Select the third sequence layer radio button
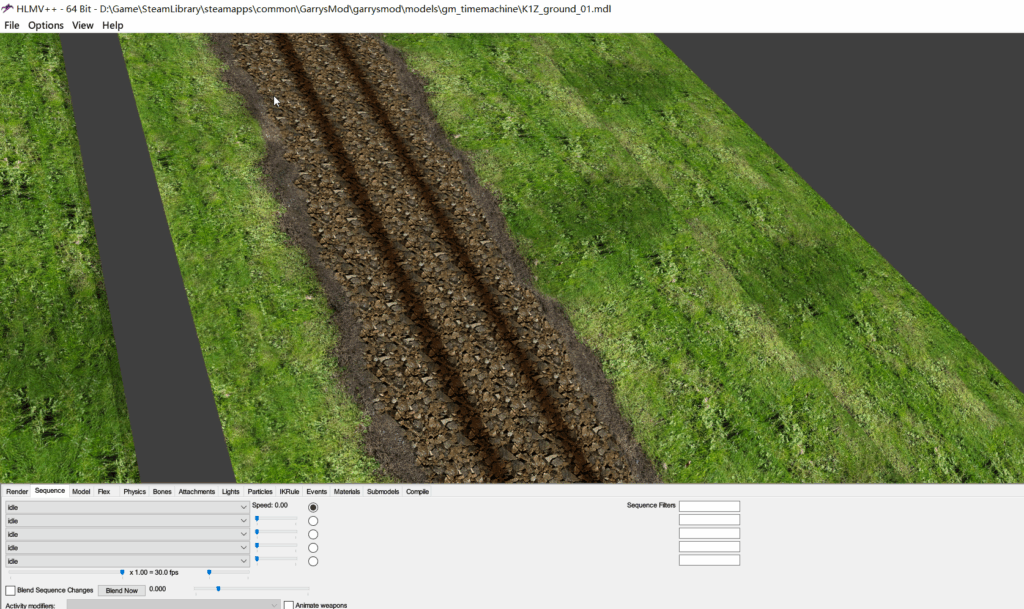 click(313, 534)
